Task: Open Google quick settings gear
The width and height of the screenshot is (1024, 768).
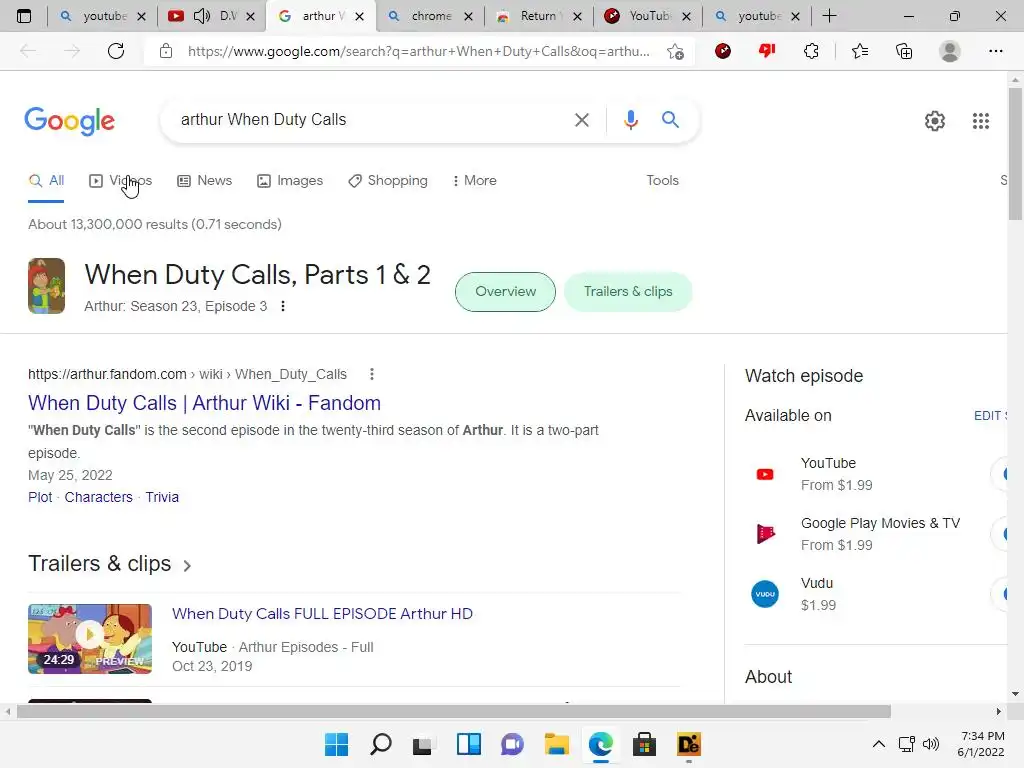Action: (935, 121)
